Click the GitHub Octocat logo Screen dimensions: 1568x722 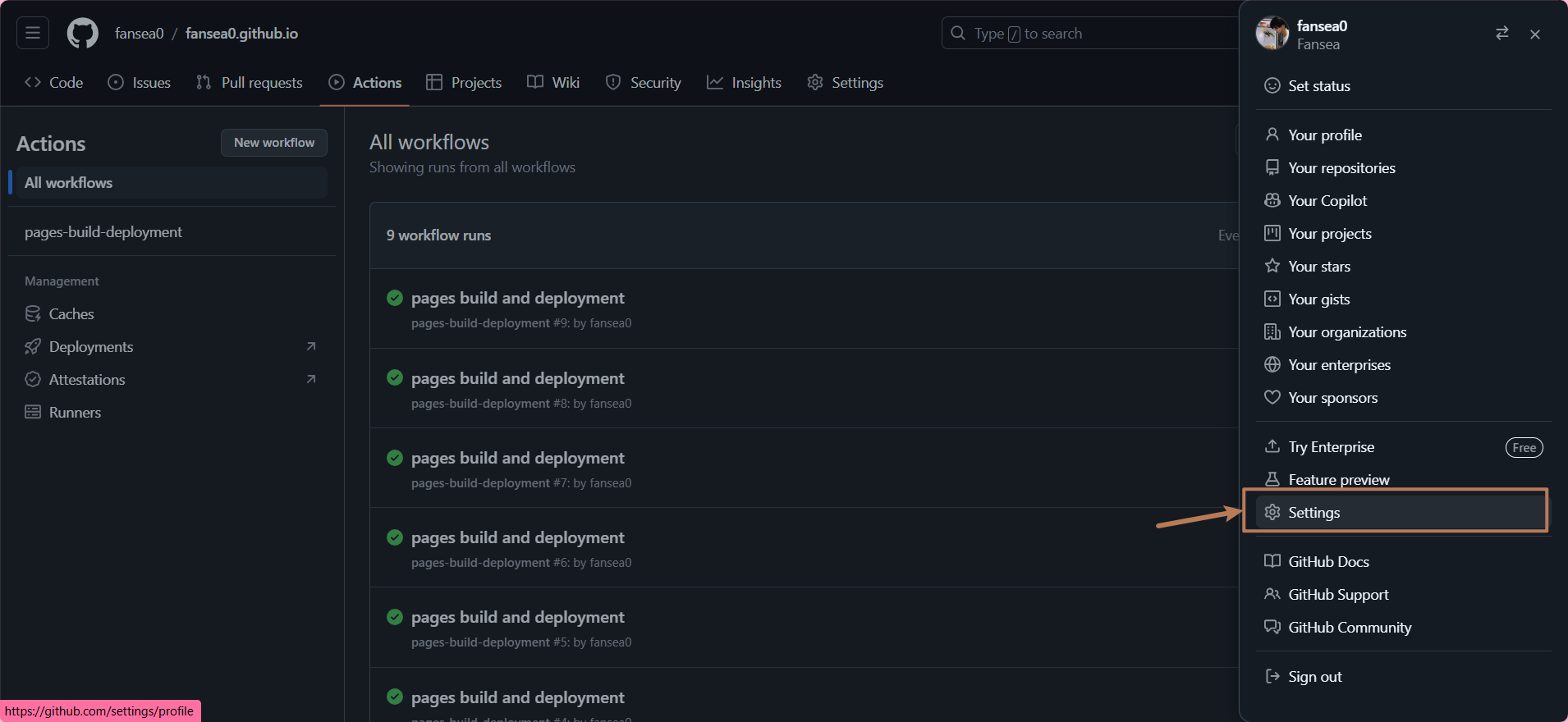tap(82, 34)
